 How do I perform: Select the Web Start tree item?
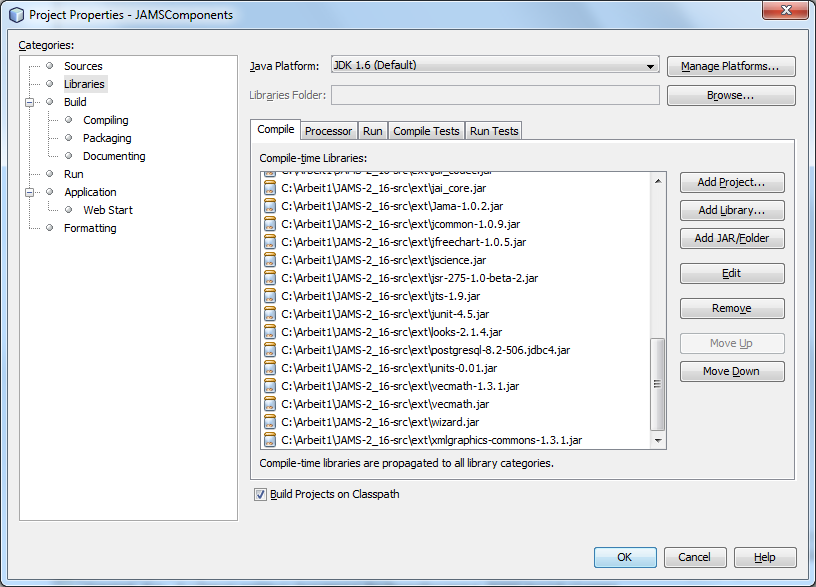click(x=107, y=210)
